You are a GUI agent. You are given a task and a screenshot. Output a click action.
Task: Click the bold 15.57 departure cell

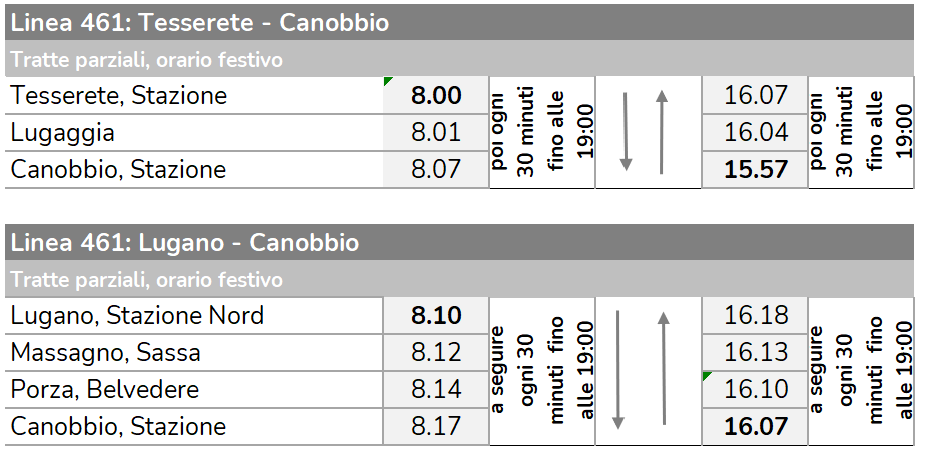755,169
